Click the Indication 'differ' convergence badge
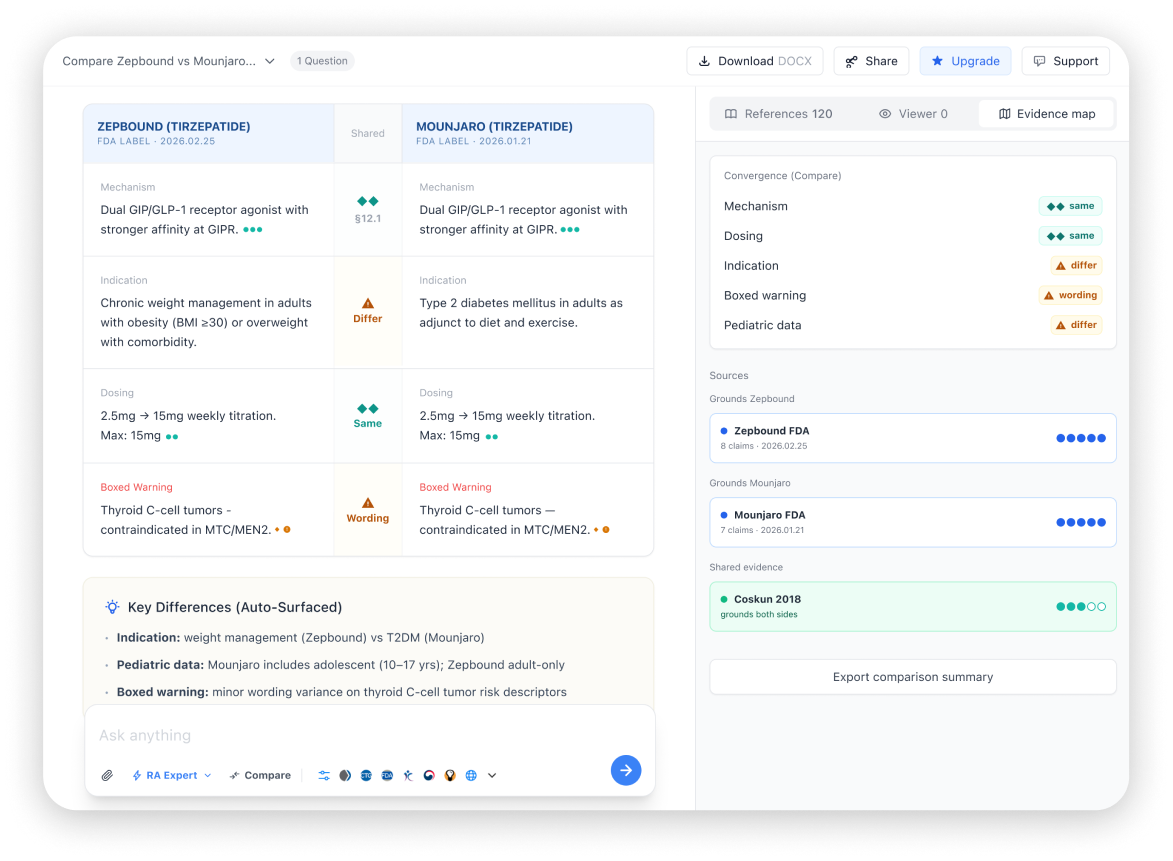 (x=1076, y=266)
